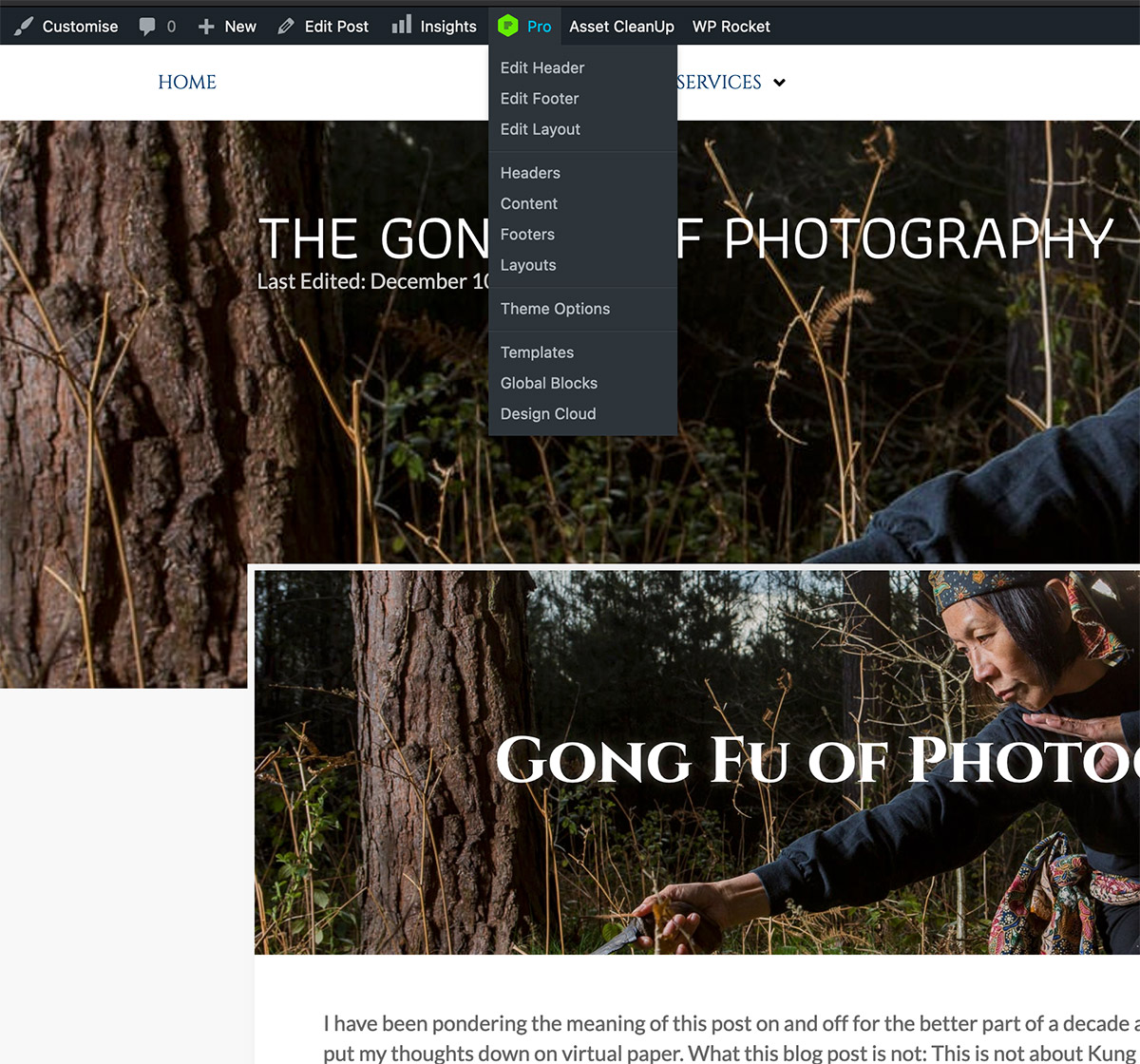Go to the HOME navigation link
1140x1064 pixels.
pyautogui.click(x=187, y=83)
